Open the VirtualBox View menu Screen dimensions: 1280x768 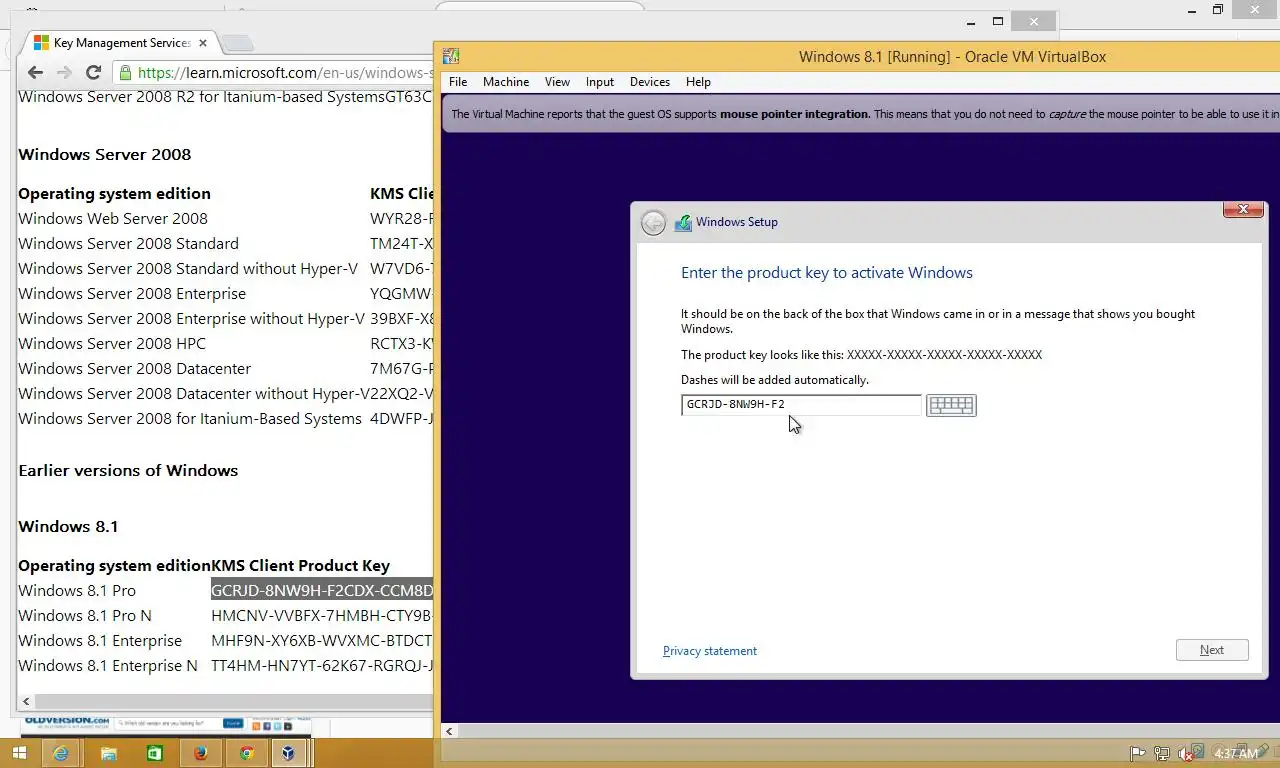click(557, 82)
